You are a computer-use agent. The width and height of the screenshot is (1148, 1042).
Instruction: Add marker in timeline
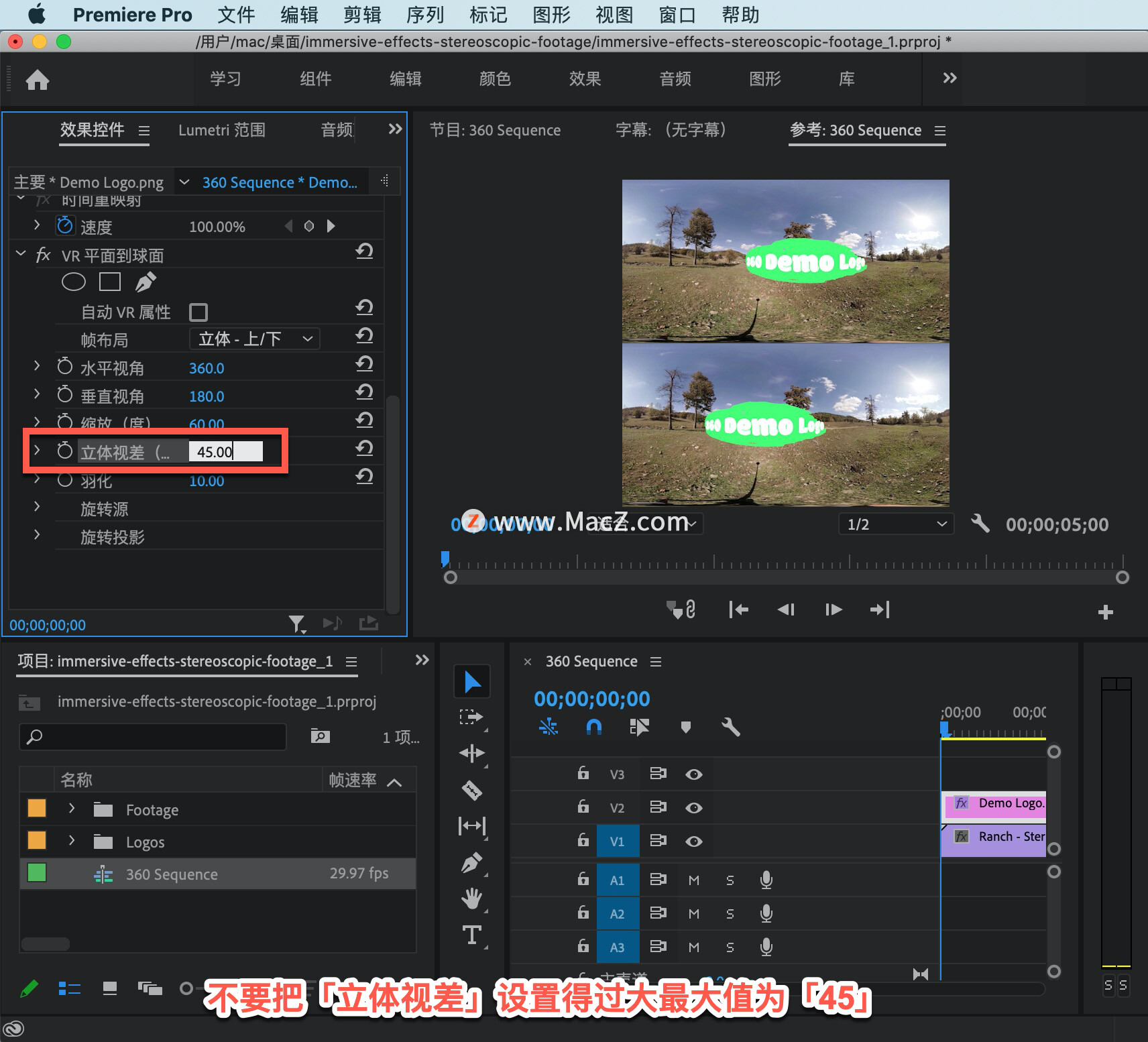[x=685, y=728]
